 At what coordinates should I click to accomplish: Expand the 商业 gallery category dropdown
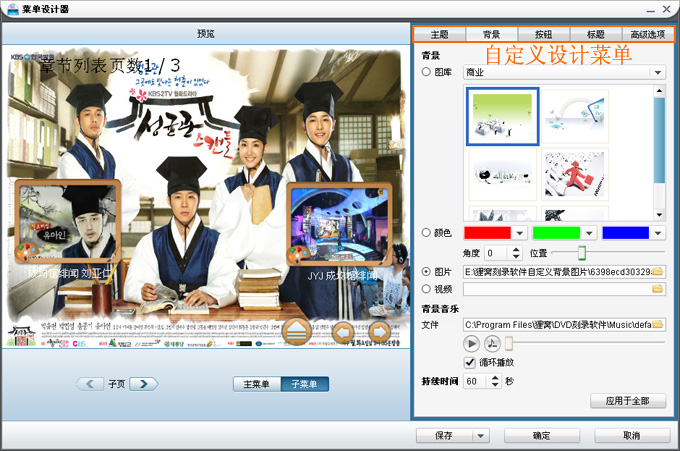pyautogui.click(x=658, y=72)
